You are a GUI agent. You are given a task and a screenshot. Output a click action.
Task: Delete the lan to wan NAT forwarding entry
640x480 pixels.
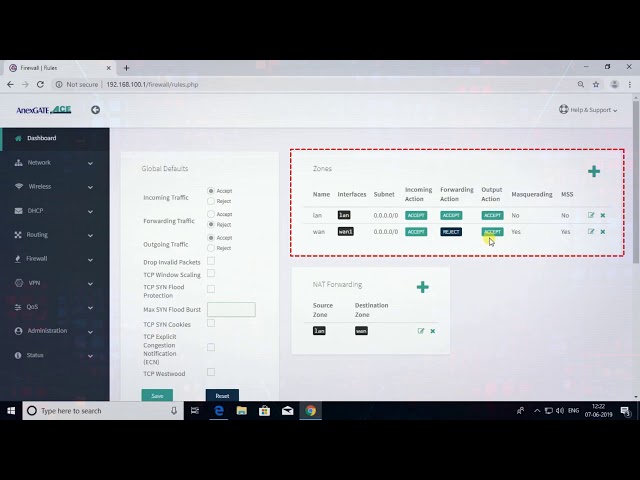click(433, 331)
